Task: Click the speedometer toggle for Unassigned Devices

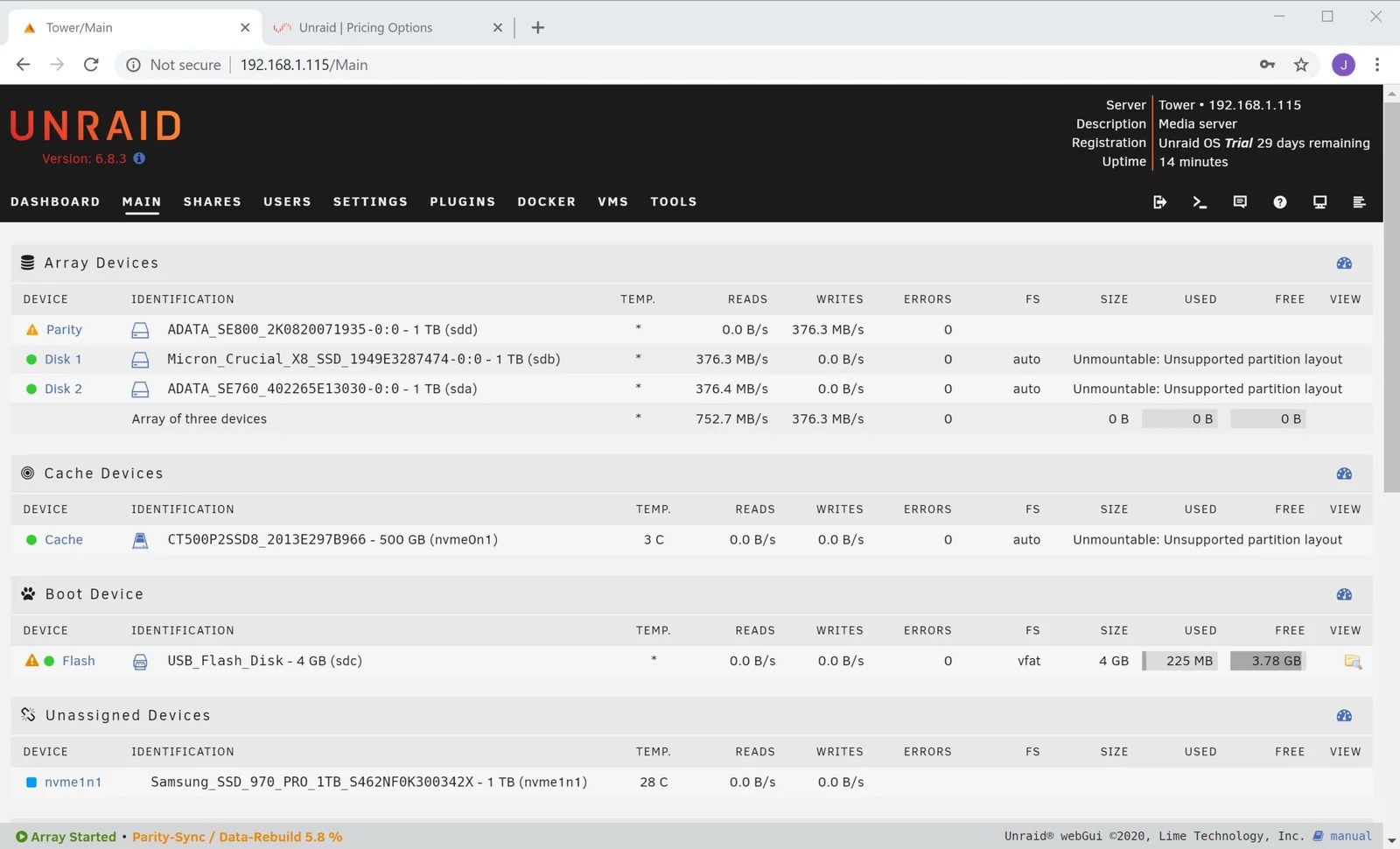Action: point(1343,715)
